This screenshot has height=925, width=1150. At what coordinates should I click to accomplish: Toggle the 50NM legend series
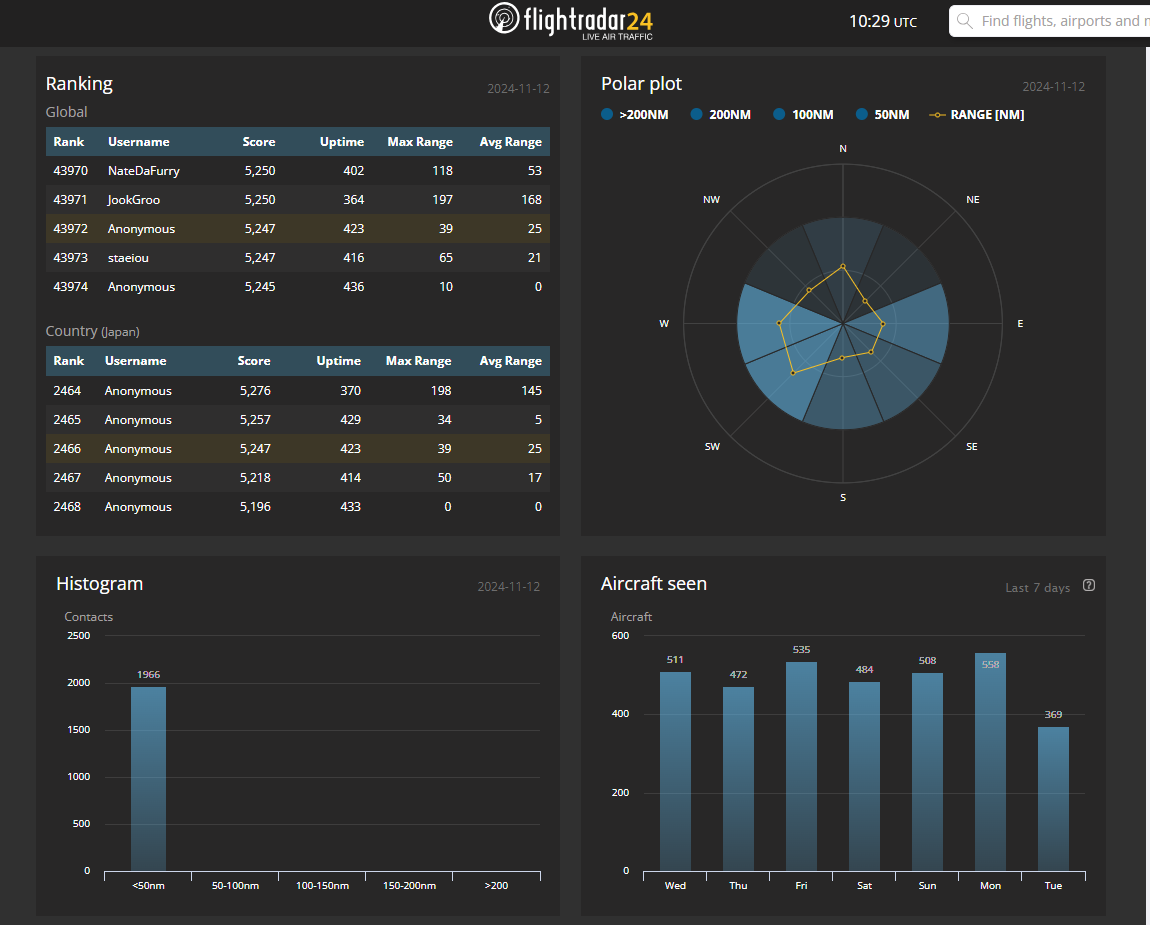(x=883, y=115)
